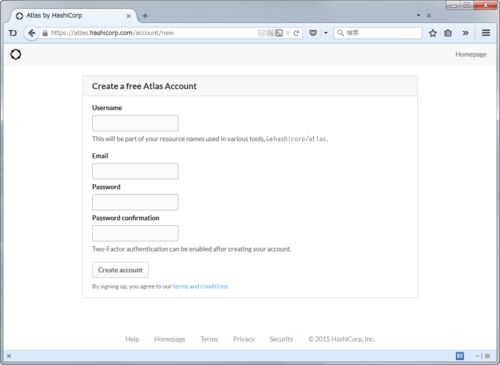Click the Password input field

point(135,202)
